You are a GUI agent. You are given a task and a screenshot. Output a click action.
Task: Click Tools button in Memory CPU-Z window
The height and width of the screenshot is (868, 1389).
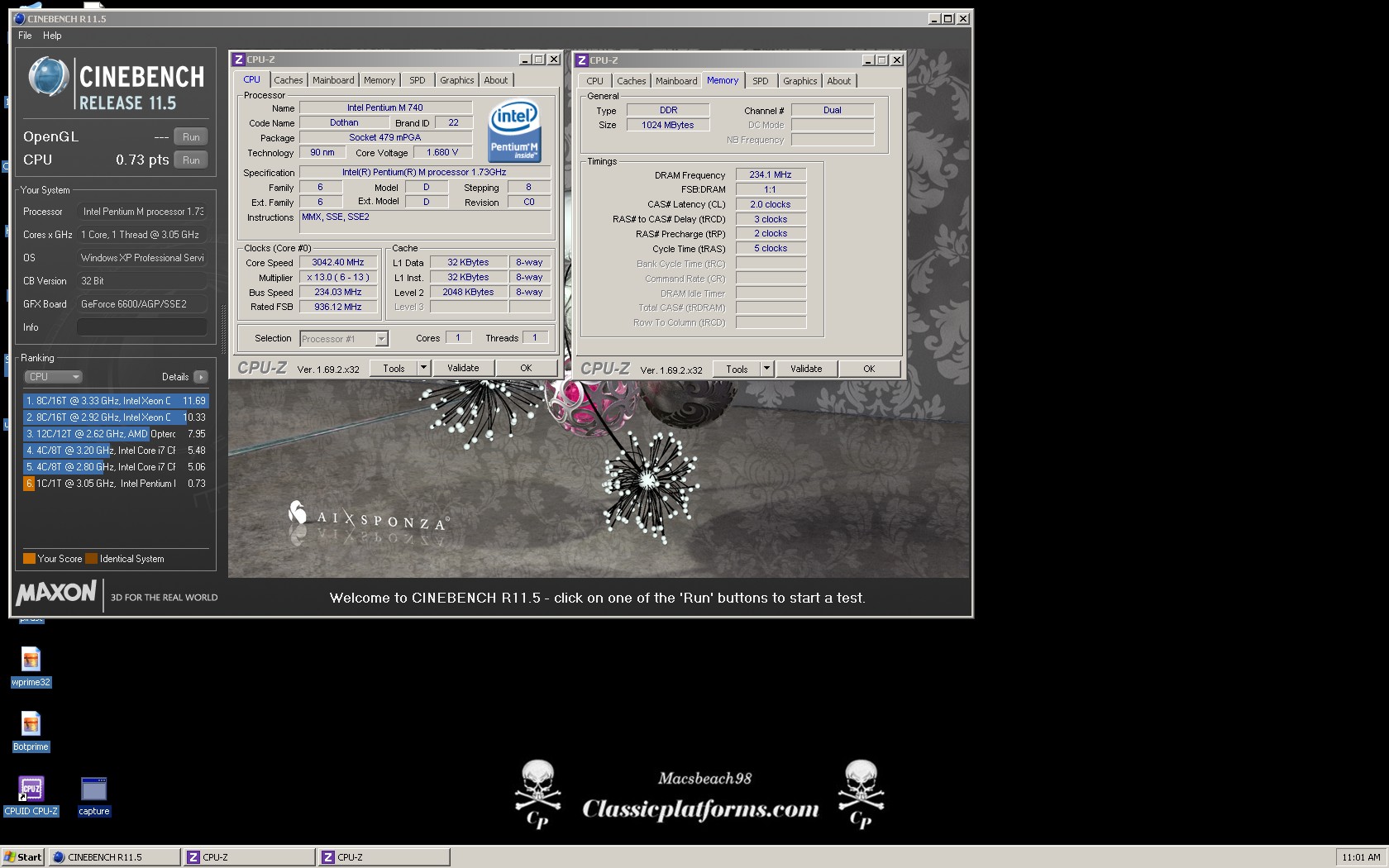(737, 369)
